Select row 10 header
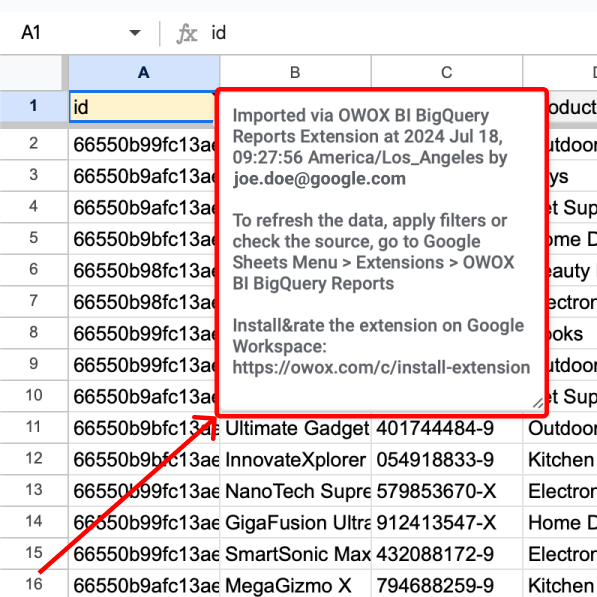The image size is (597, 597). 34,396
